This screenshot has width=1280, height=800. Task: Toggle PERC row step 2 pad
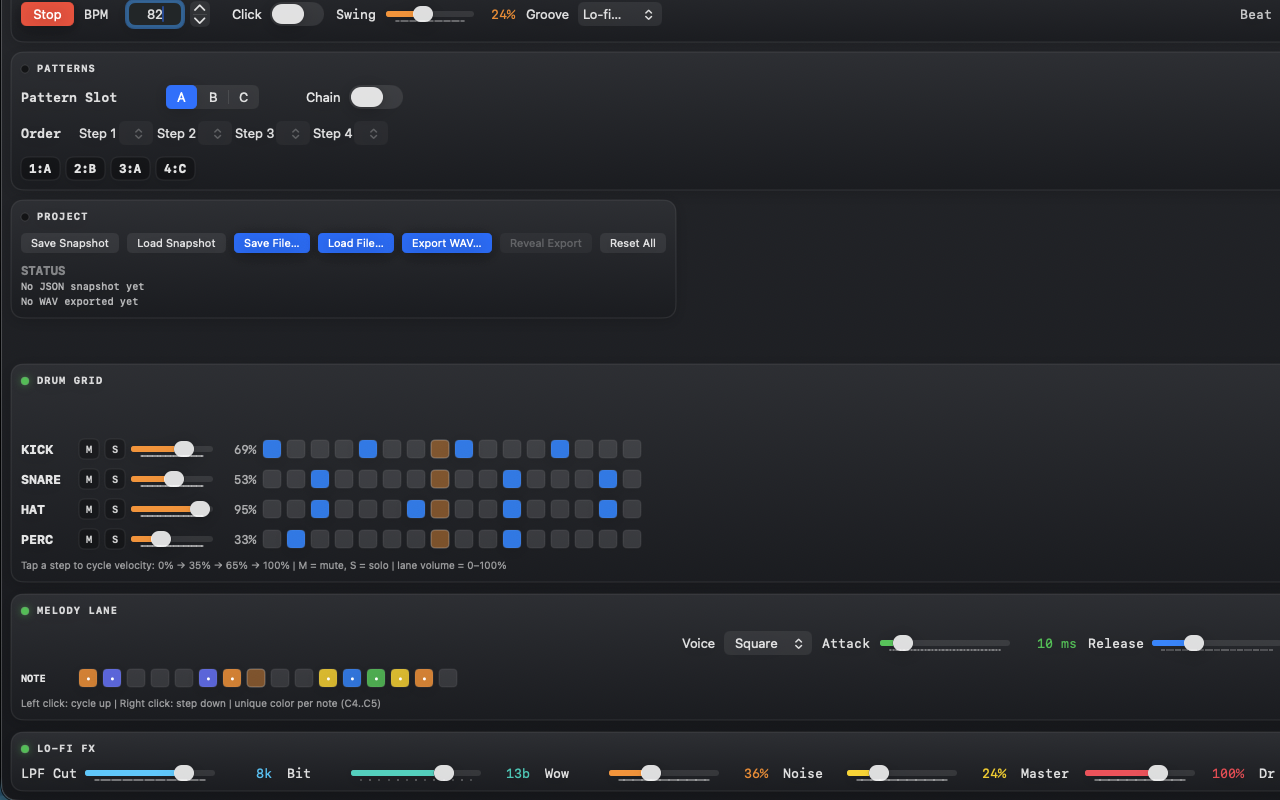click(296, 539)
